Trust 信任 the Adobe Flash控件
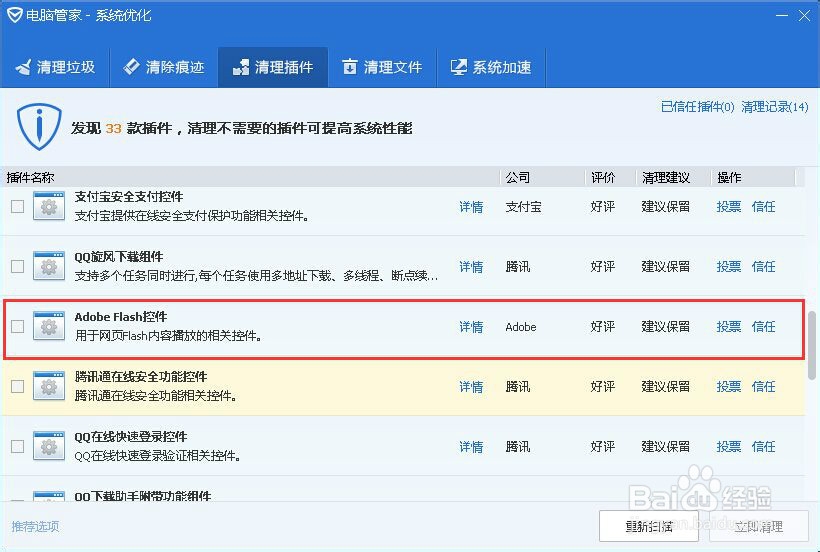 pos(763,327)
